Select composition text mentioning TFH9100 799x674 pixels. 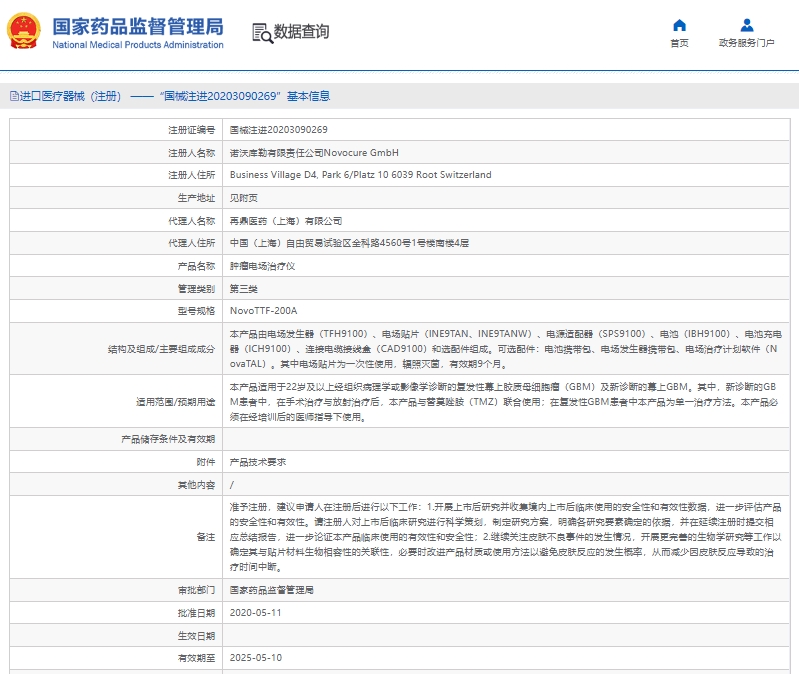(505, 349)
